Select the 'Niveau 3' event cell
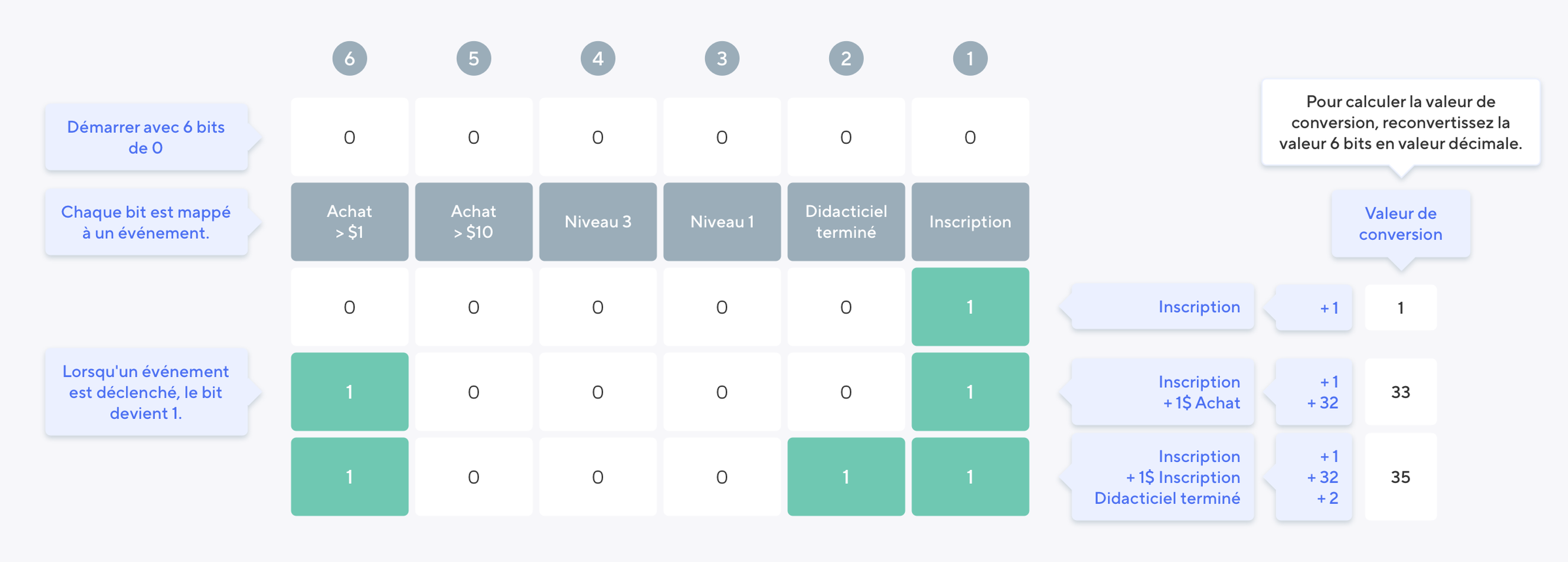1568x562 pixels. pos(598,222)
